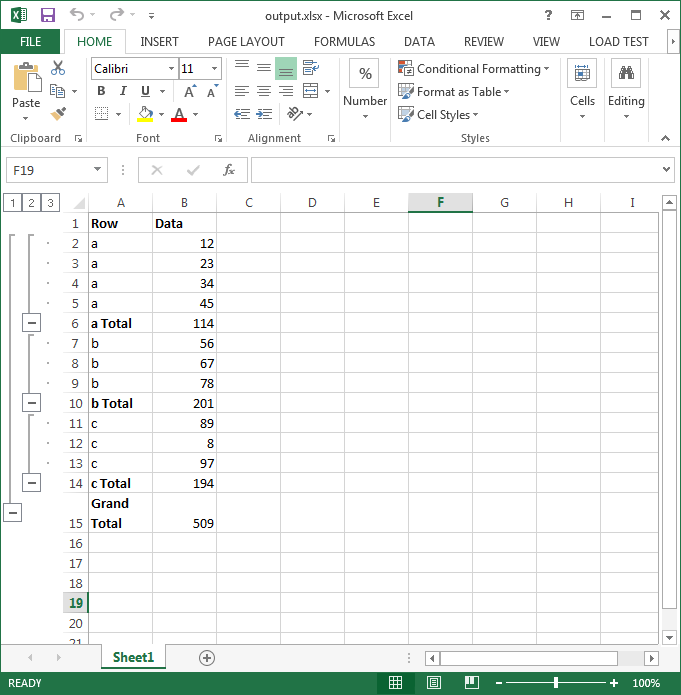Screen dimensions: 681x695
Task: Collapse the 'a Total' outline group
Action: 32,323
